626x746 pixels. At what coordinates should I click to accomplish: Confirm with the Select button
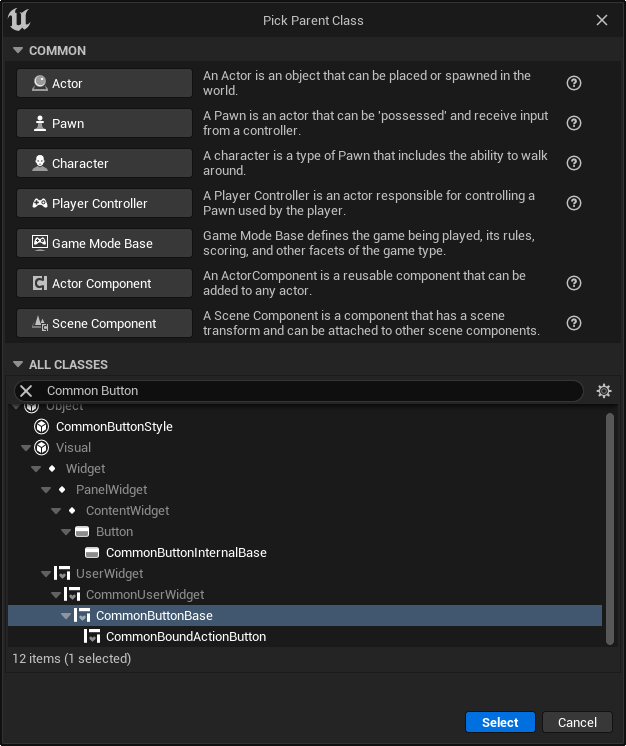(x=500, y=722)
